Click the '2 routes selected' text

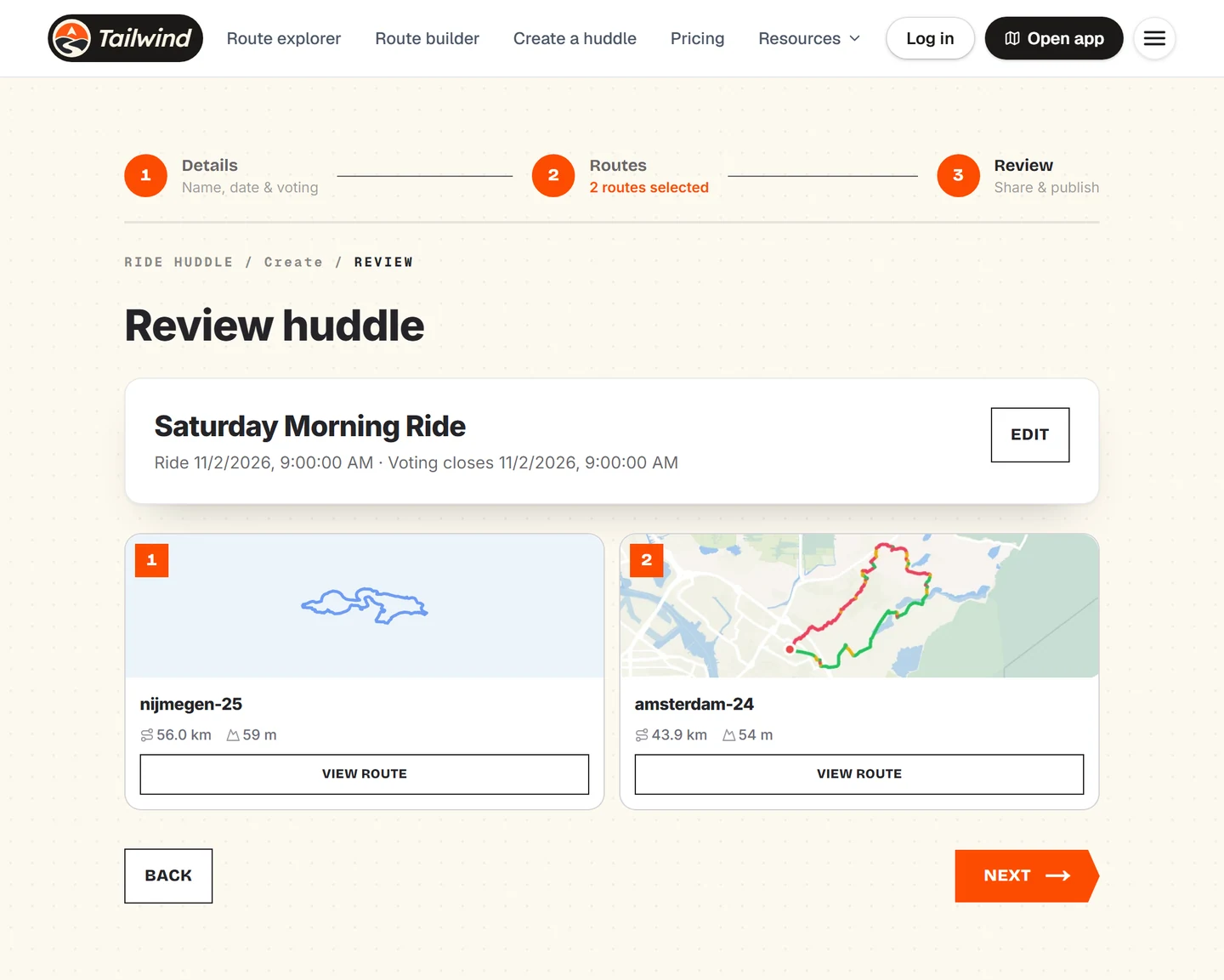pyautogui.click(x=649, y=188)
